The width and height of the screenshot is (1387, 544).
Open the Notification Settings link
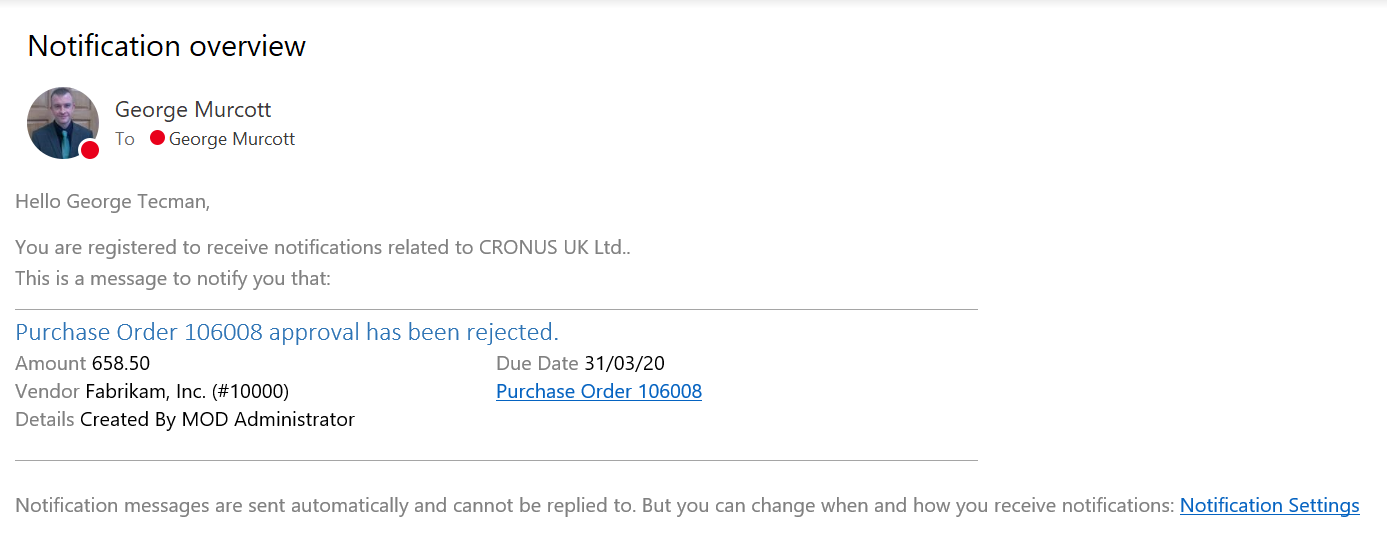[x=1269, y=505]
